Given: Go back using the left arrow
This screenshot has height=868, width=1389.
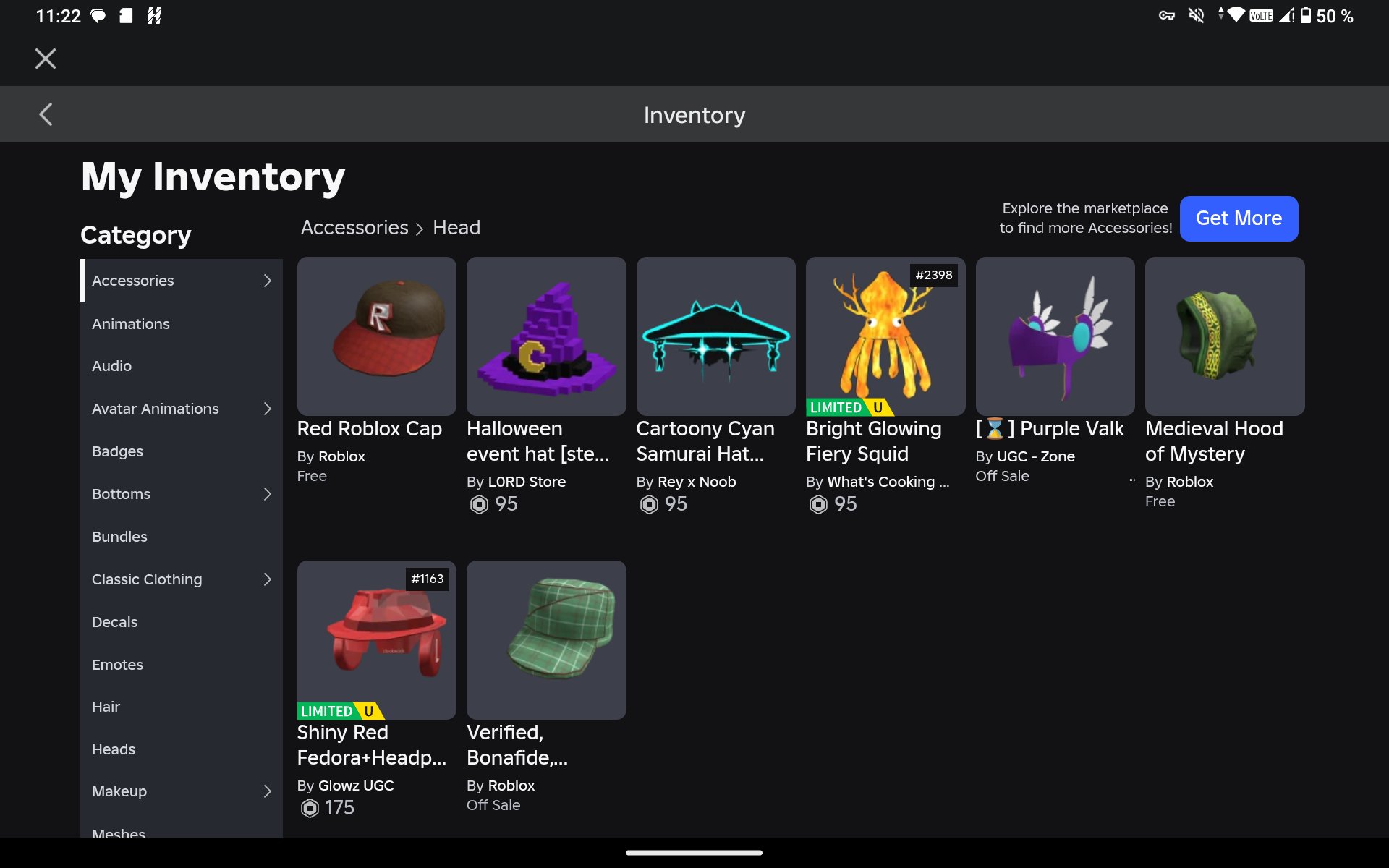Looking at the screenshot, I should coord(46,114).
